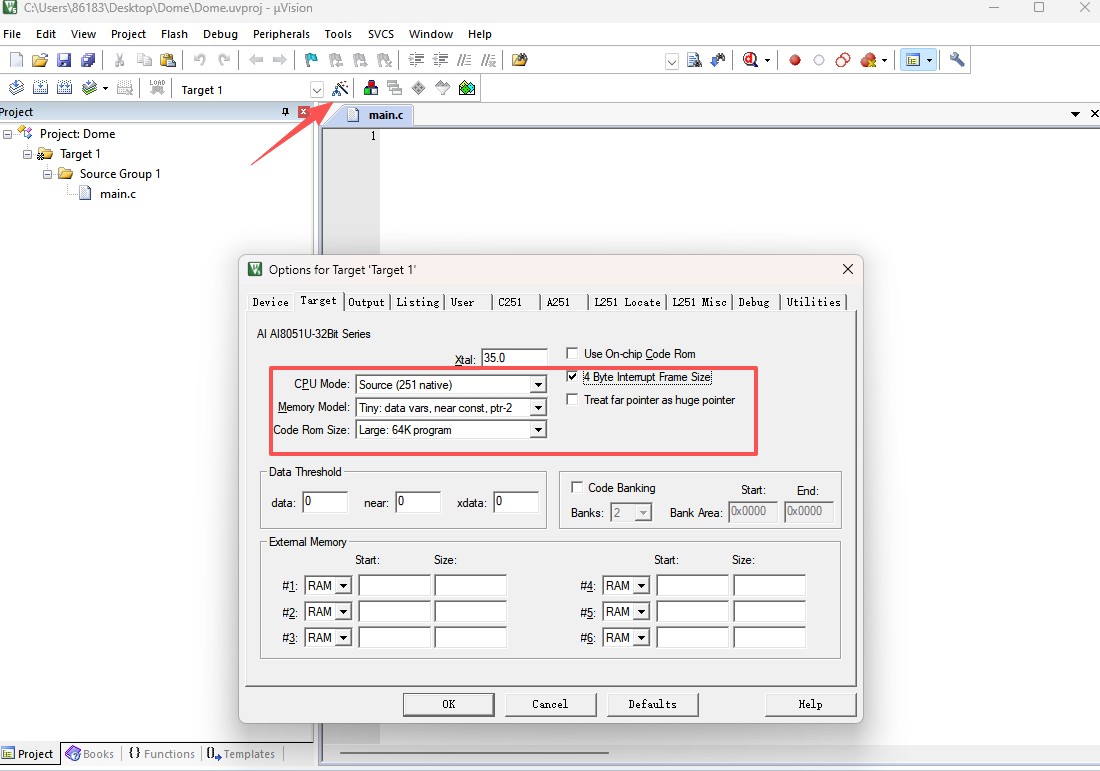This screenshot has width=1100, height=771.
Task: Click the Options for Target wand icon
Action: tap(341, 89)
